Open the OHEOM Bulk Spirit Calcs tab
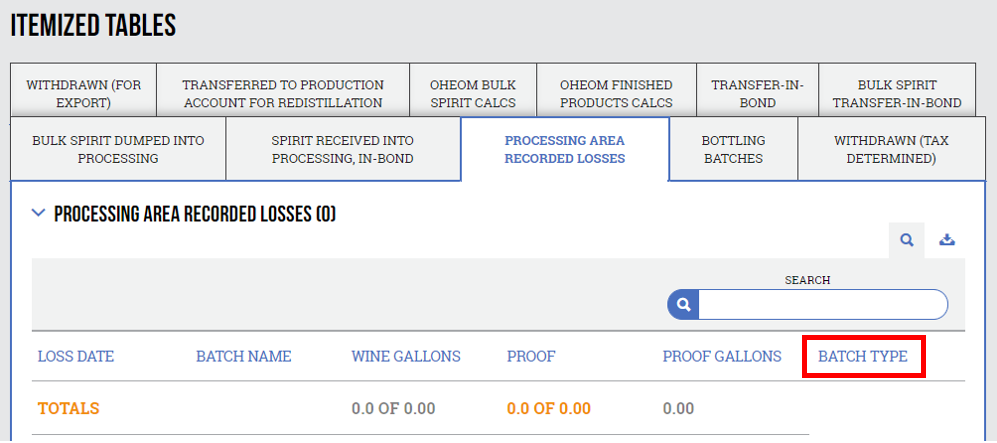Viewport: 997px width, 443px height. coord(473,94)
